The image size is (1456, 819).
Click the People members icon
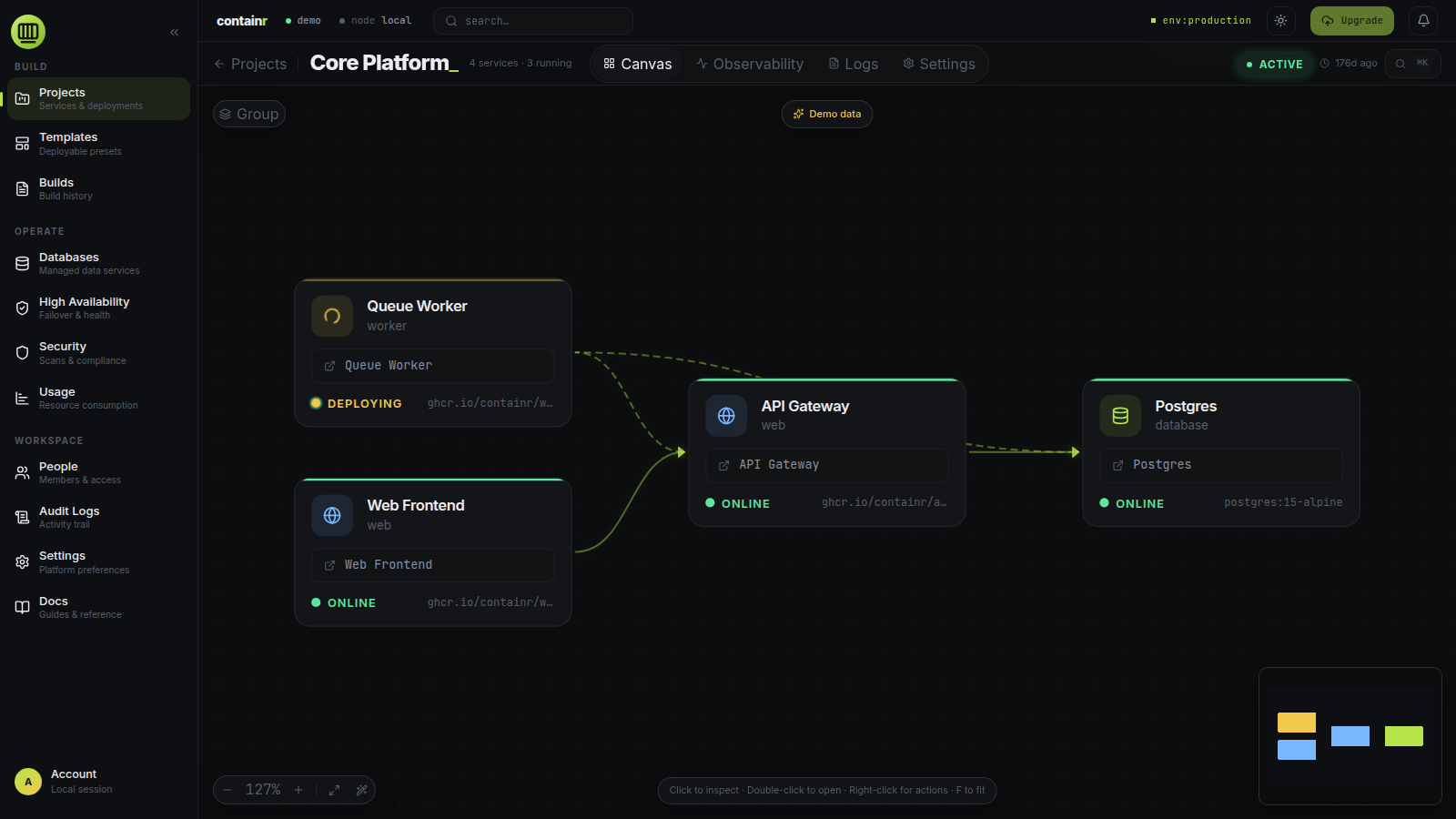click(23, 473)
